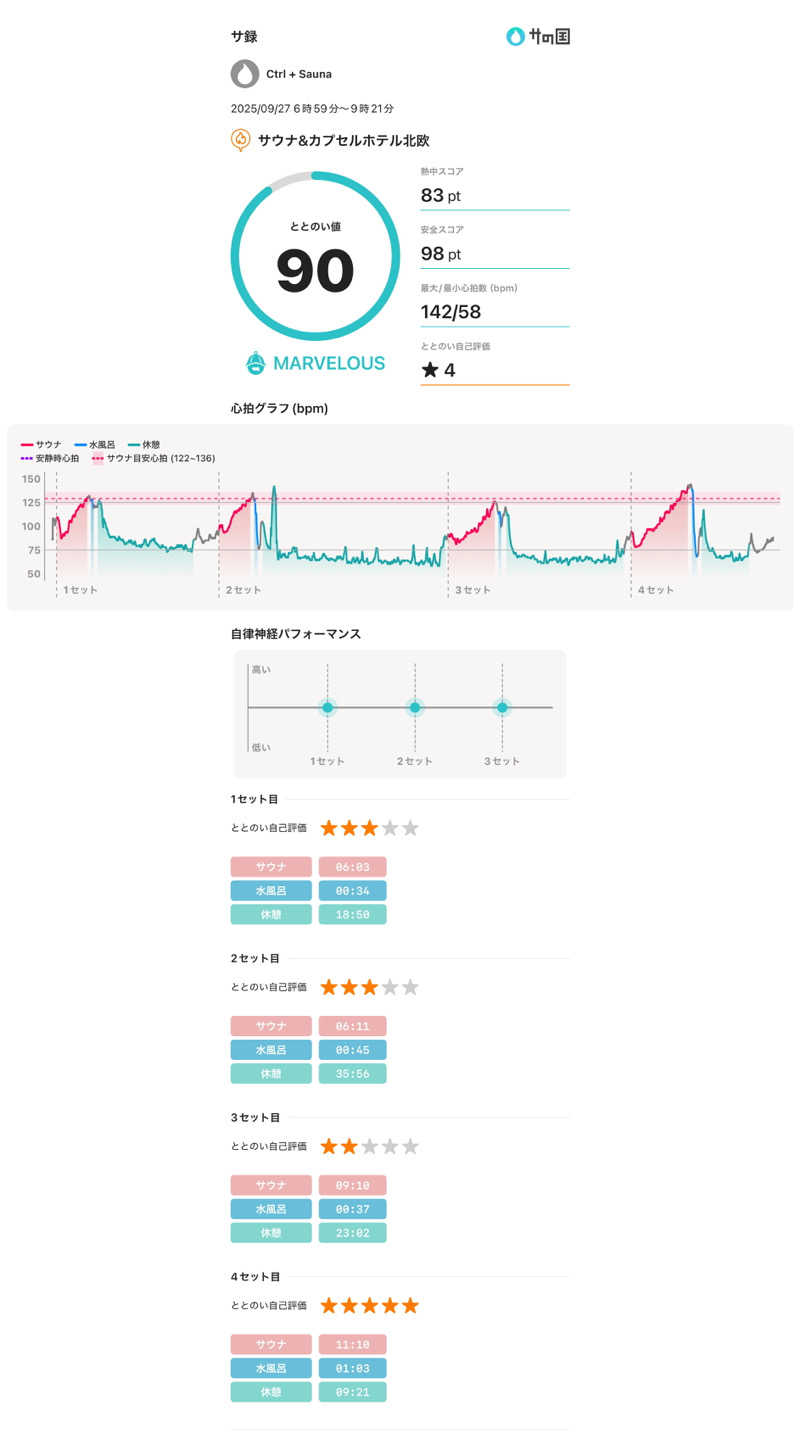Click the first star of 1セット目 rating
The height and width of the screenshot is (1456, 800).
point(329,828)
